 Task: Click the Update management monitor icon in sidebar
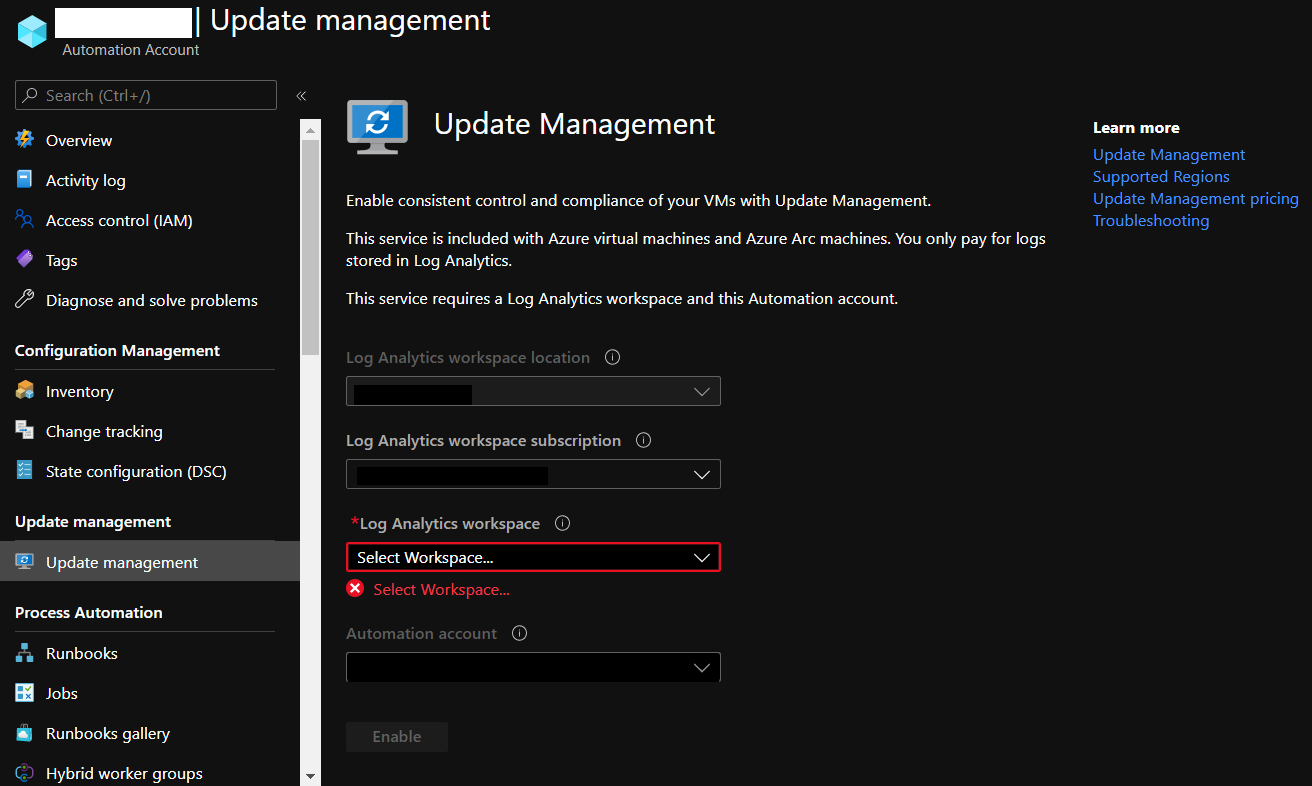25,561
